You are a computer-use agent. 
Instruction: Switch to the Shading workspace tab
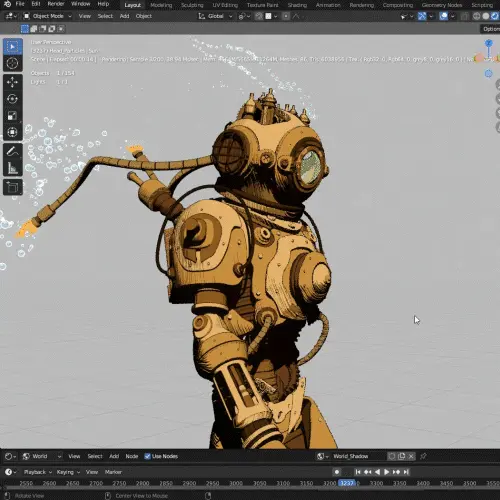coord(297,5)
